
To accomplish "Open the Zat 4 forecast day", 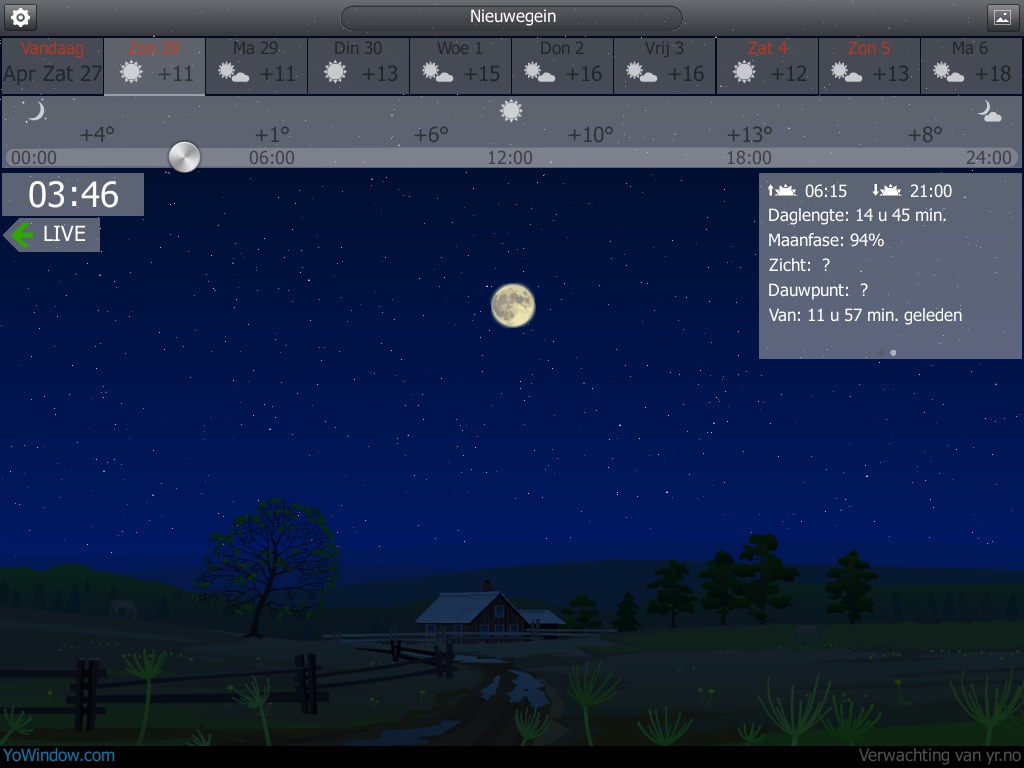I will click(x=767, y=66).
